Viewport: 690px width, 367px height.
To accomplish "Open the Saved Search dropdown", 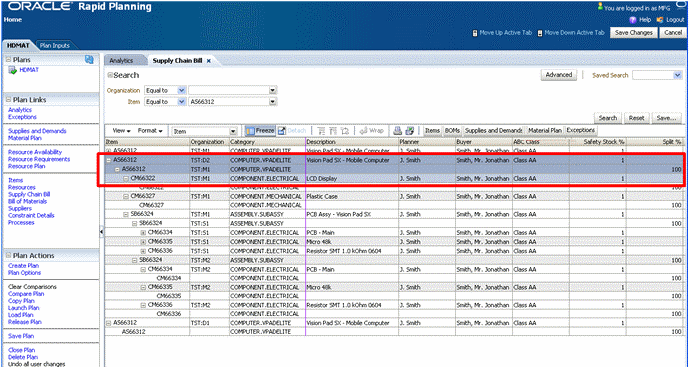I will point(677,75).
